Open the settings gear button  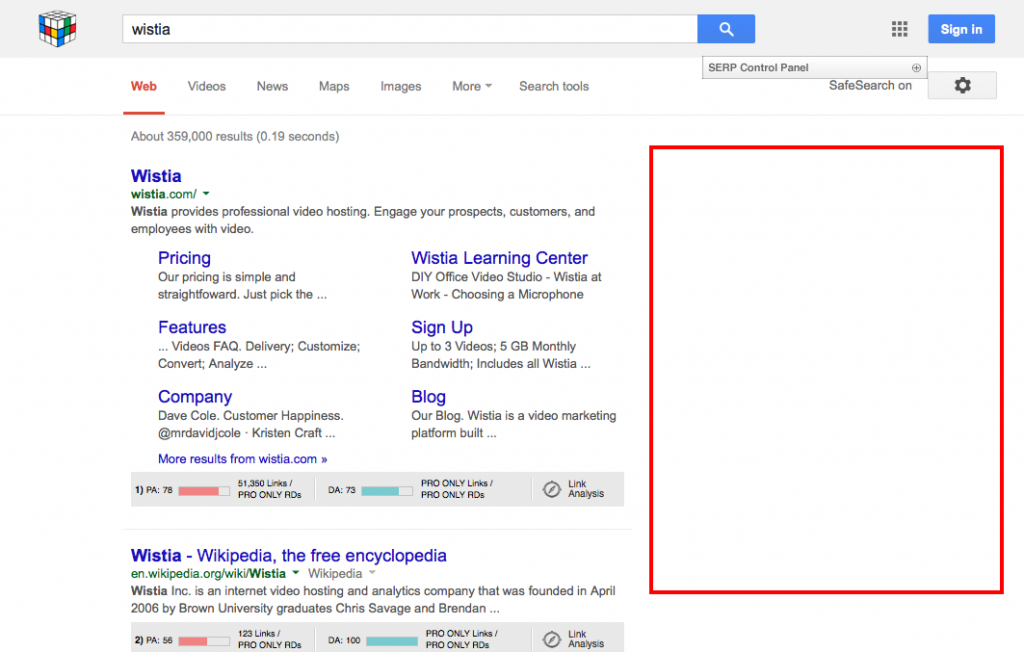coord(962,86)
